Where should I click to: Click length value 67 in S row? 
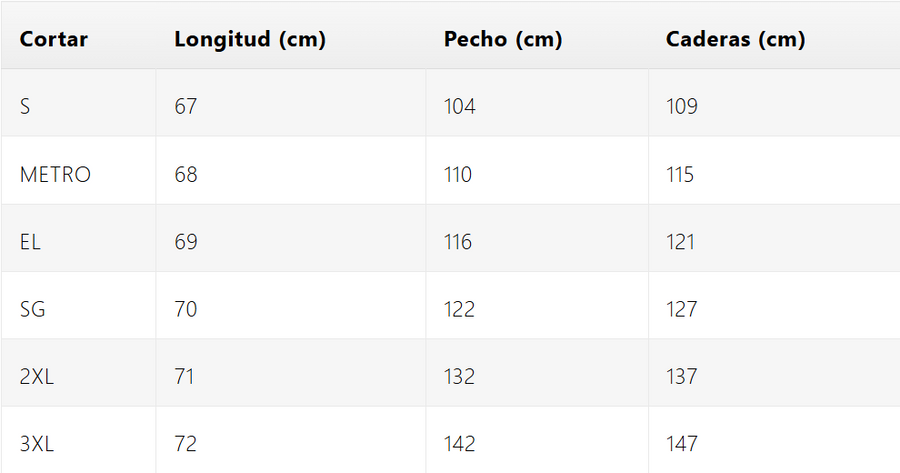tap(186, 107)
